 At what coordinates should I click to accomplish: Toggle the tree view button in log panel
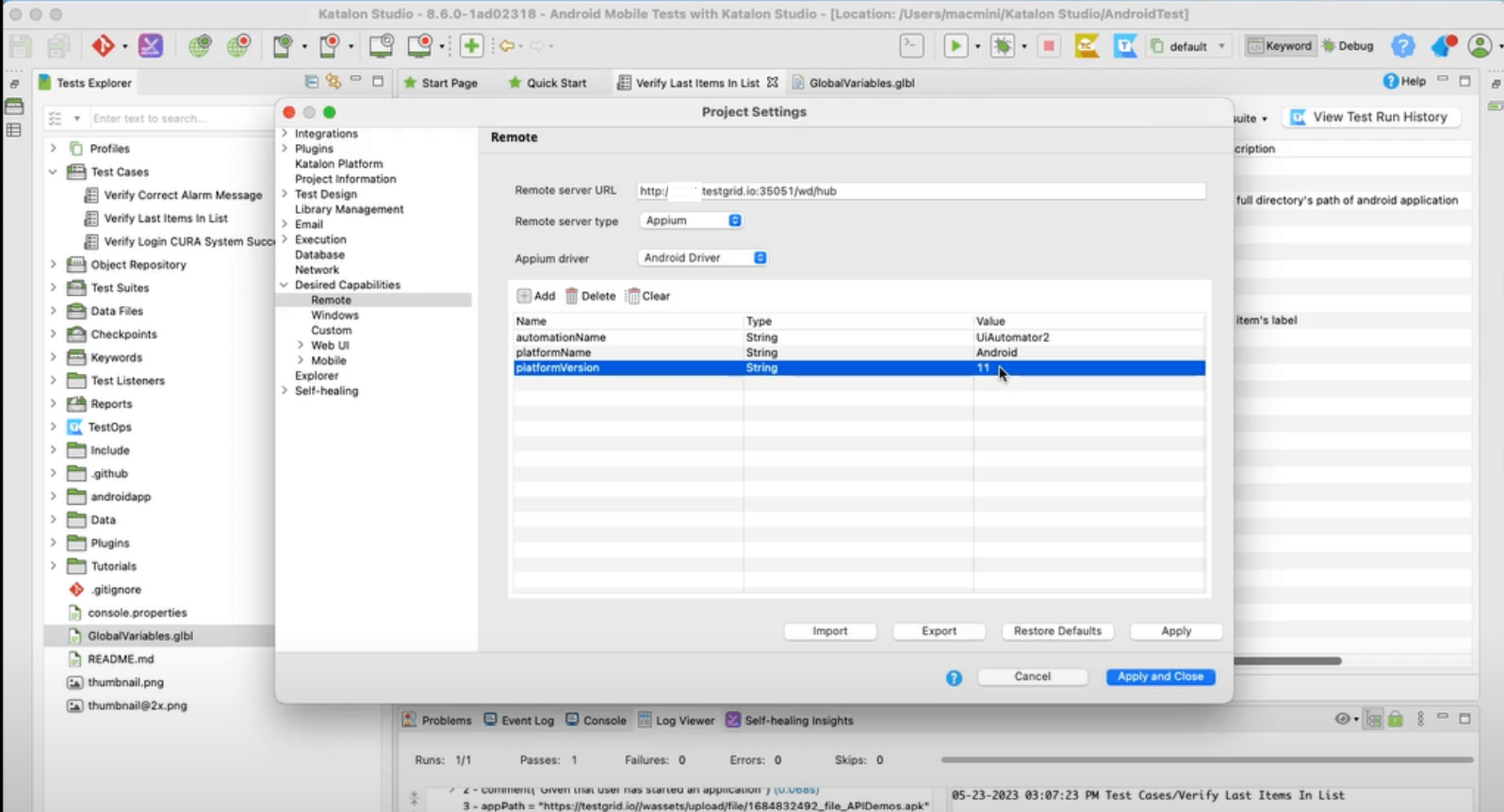(x=1374, y=719)
